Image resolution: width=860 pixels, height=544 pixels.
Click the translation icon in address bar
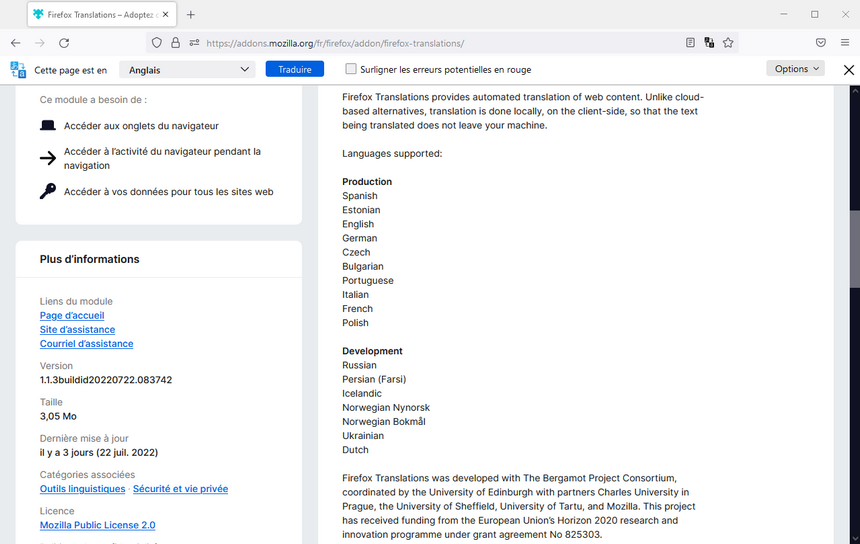[709, 43]
